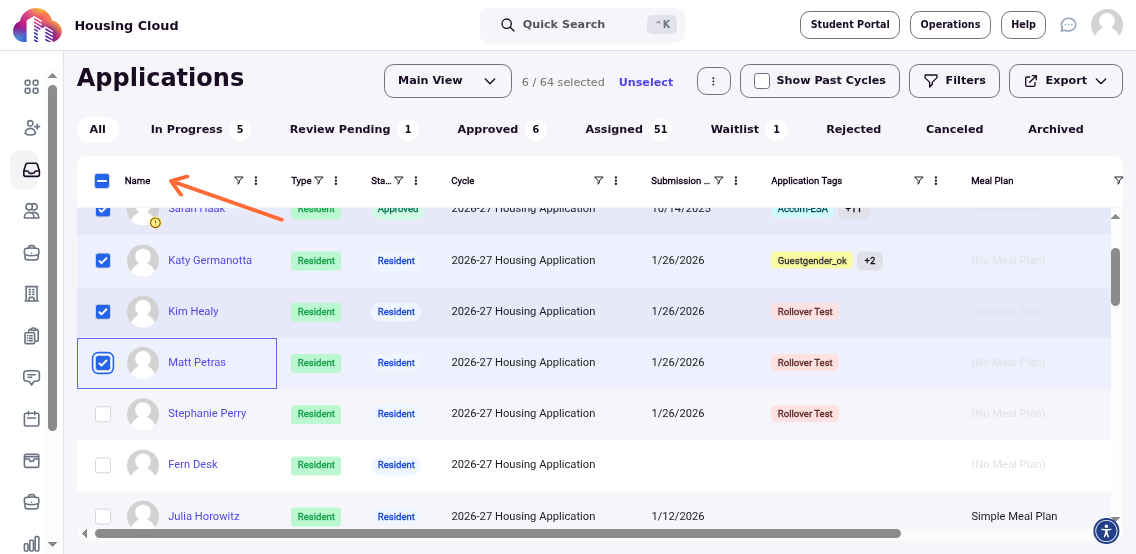The image size is (1136, 554).
Task: Open Katy Germanotta's application link
Action: [210, 260]
